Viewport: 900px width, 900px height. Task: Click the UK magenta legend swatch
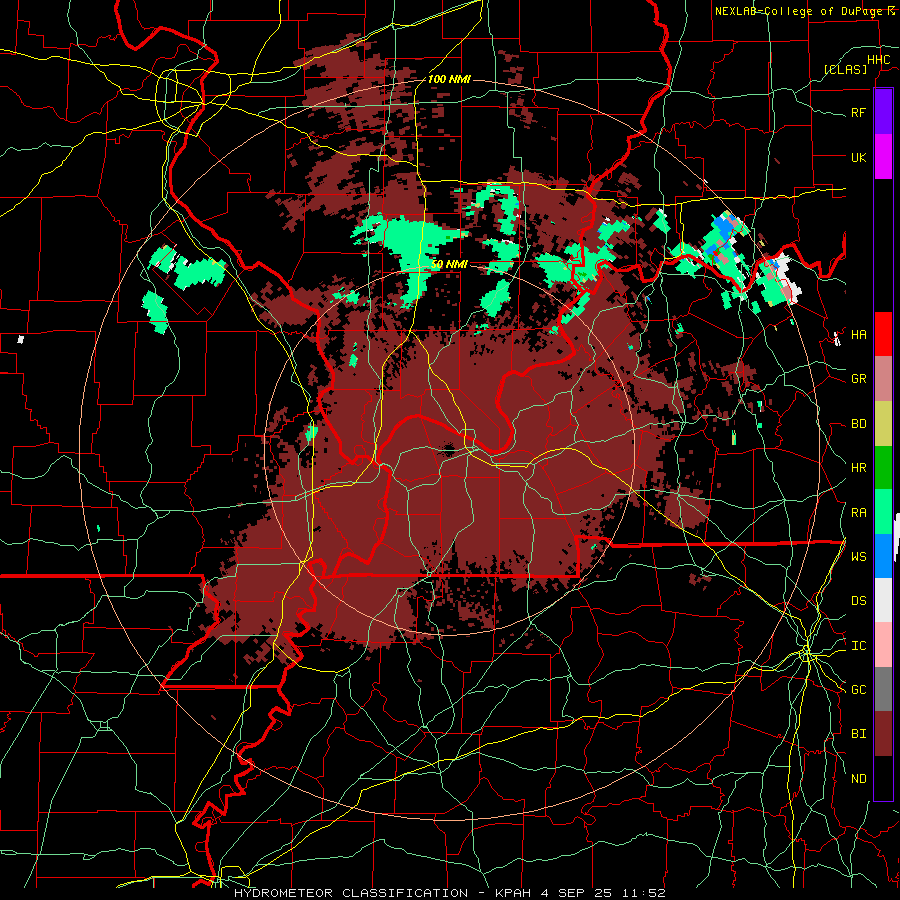click(x=883, y=157)
